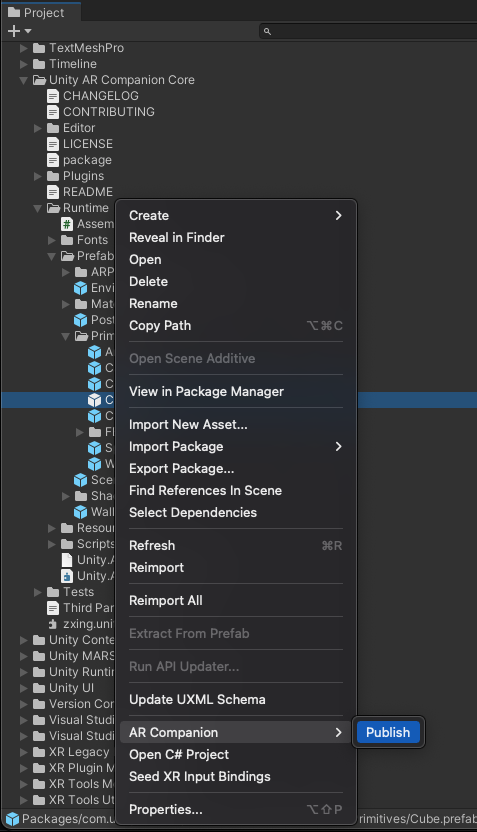477x832 pixels.
Task: Select the README file icon
Action: 53,192
